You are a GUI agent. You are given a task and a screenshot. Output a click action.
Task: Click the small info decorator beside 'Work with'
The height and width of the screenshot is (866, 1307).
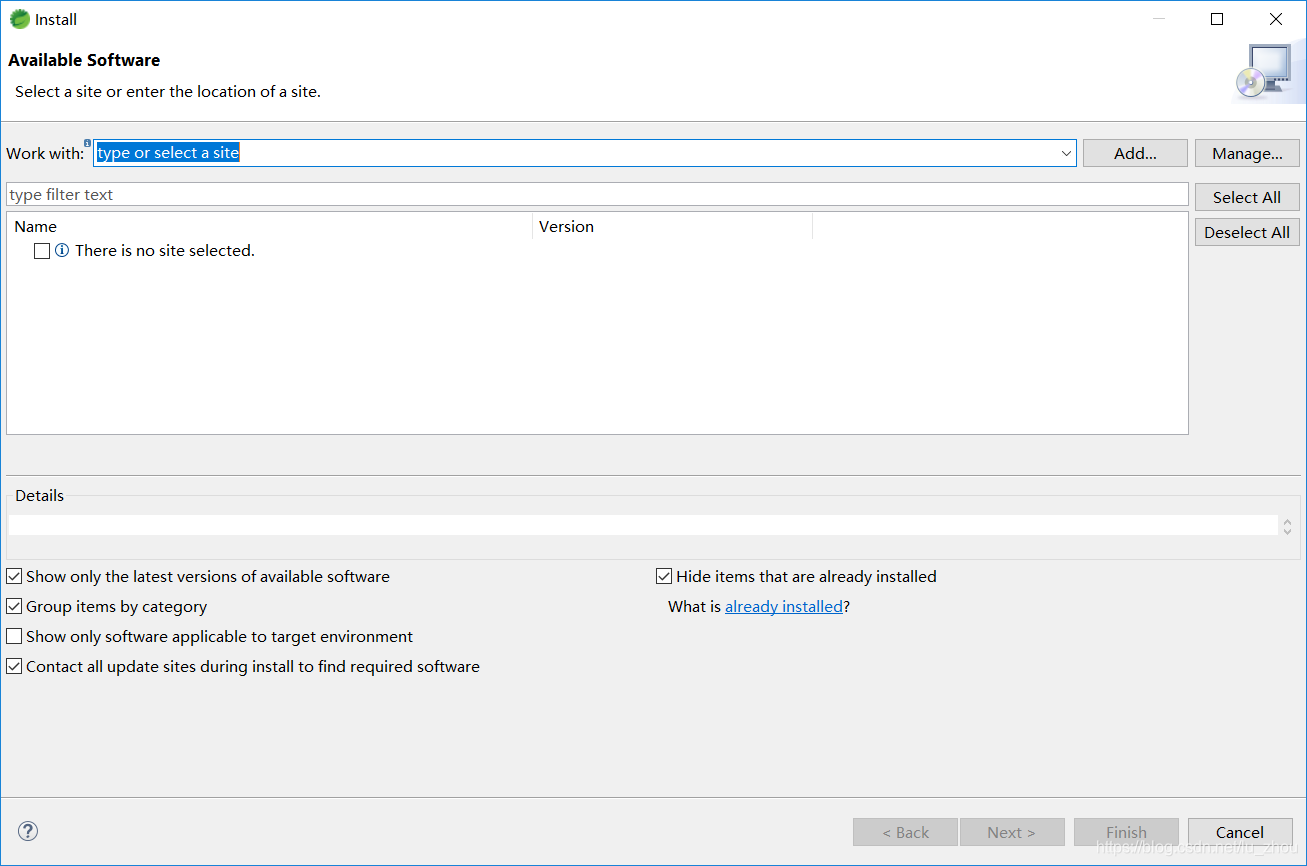[88, 143]
